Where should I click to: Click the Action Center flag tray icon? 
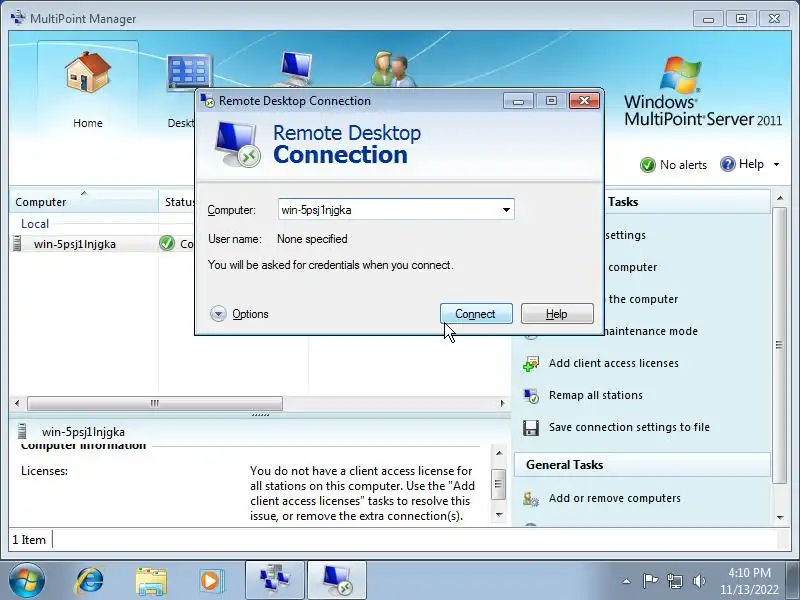650,581
